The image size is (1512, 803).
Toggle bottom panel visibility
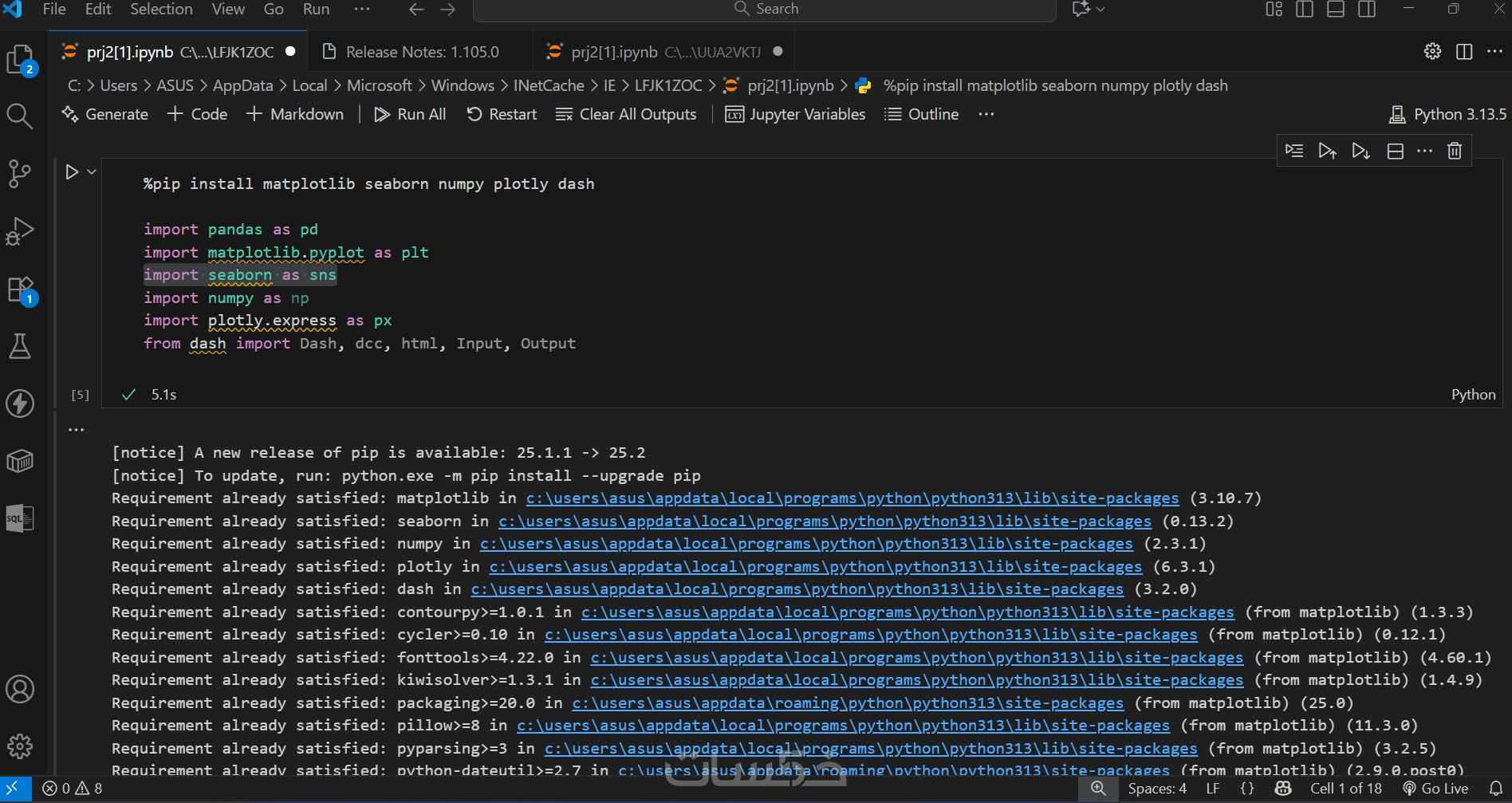[x=1336, y=9]
